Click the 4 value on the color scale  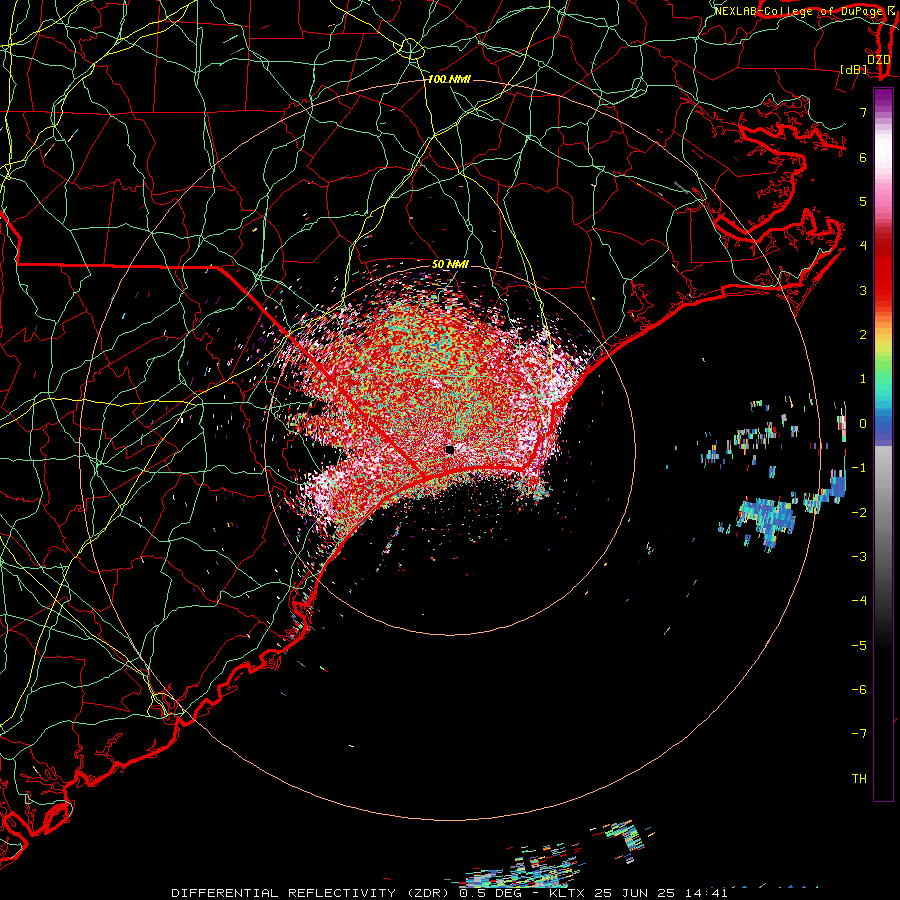863,246
